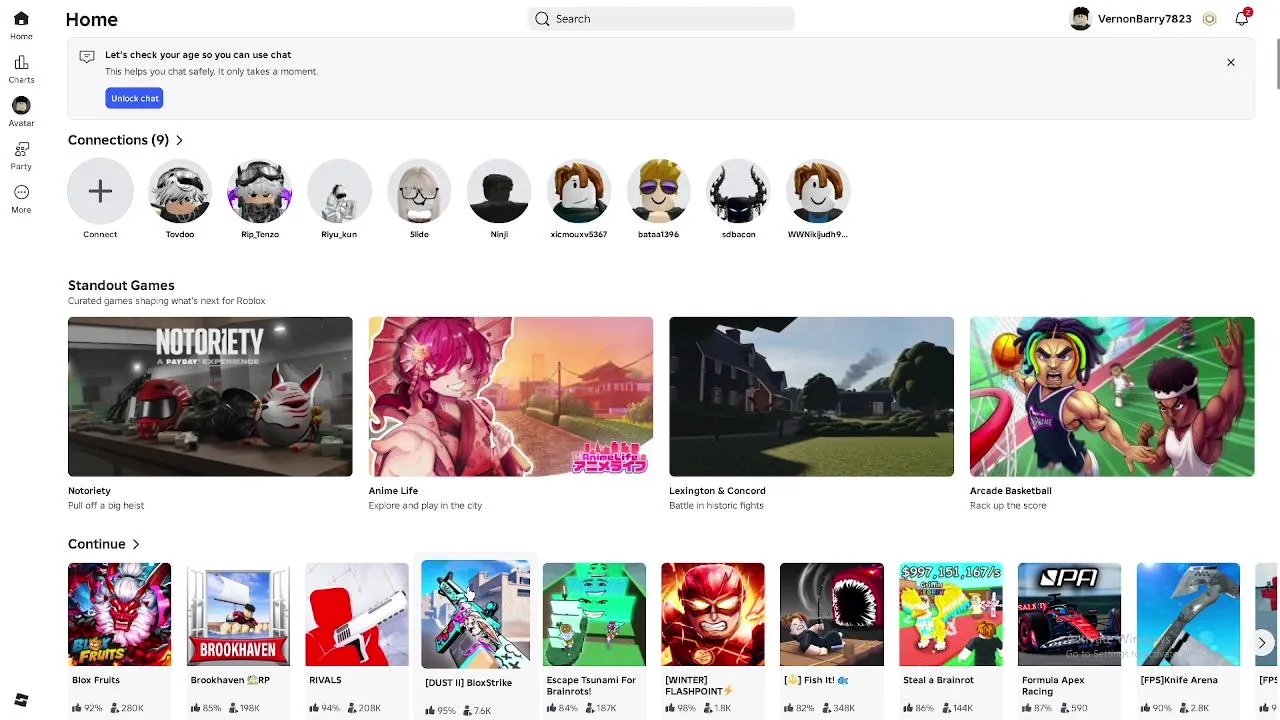Open WWNikijudh9's connection avatar
This screenshot has width=1280, height=720.
point(818,191)
